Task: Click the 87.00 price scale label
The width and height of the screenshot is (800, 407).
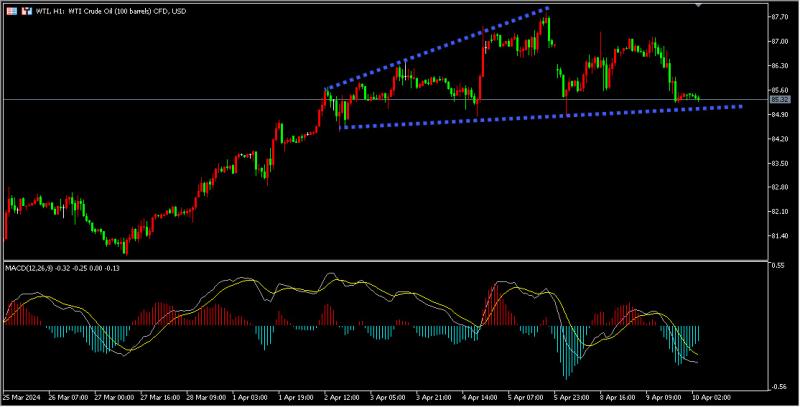Action: pos(780,41)
